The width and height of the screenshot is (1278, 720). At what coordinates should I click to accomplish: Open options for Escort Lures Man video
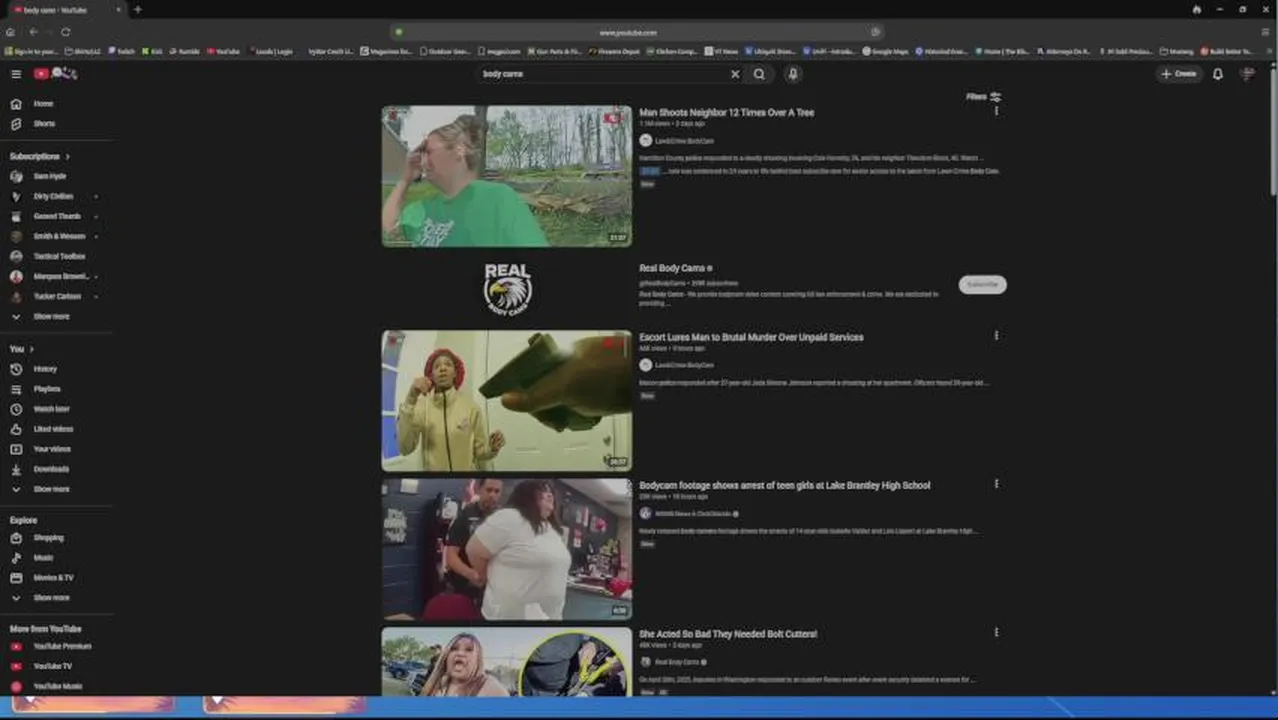coord(996,336)
